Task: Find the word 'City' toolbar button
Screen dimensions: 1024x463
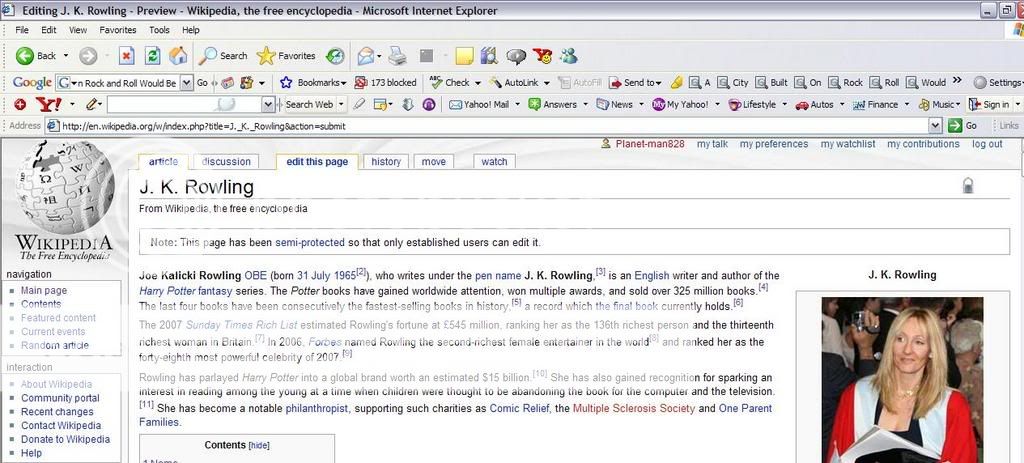Action: (x=733, y=83)
